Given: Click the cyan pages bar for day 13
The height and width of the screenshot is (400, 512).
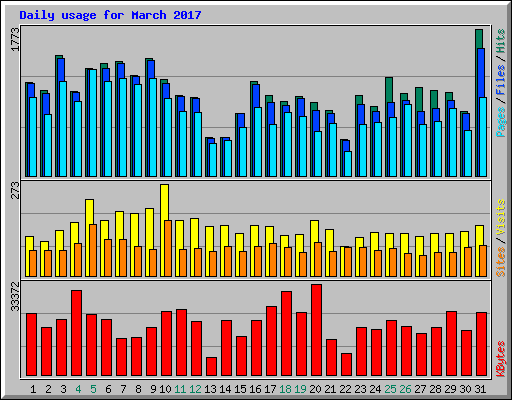Looking at the screenshot, I should (213, 160).
